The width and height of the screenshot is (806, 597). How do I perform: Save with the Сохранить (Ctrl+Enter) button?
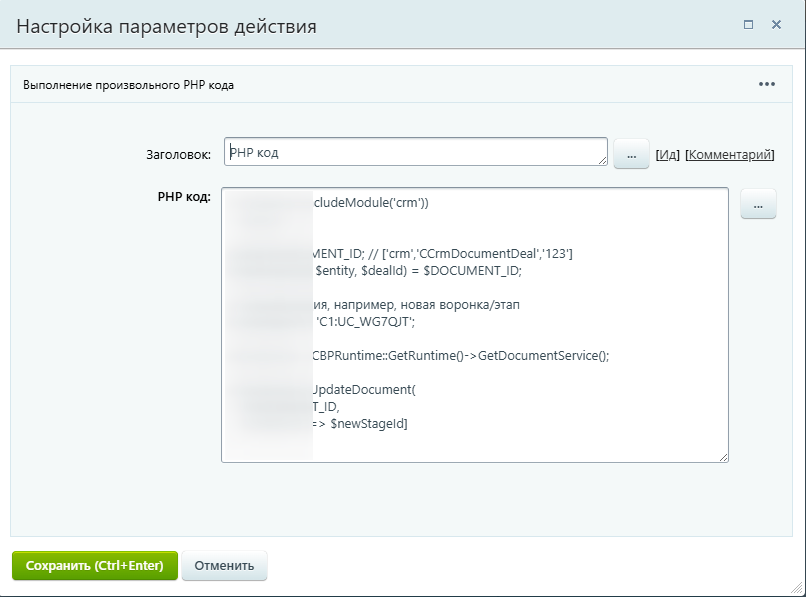tap(94, 565)
